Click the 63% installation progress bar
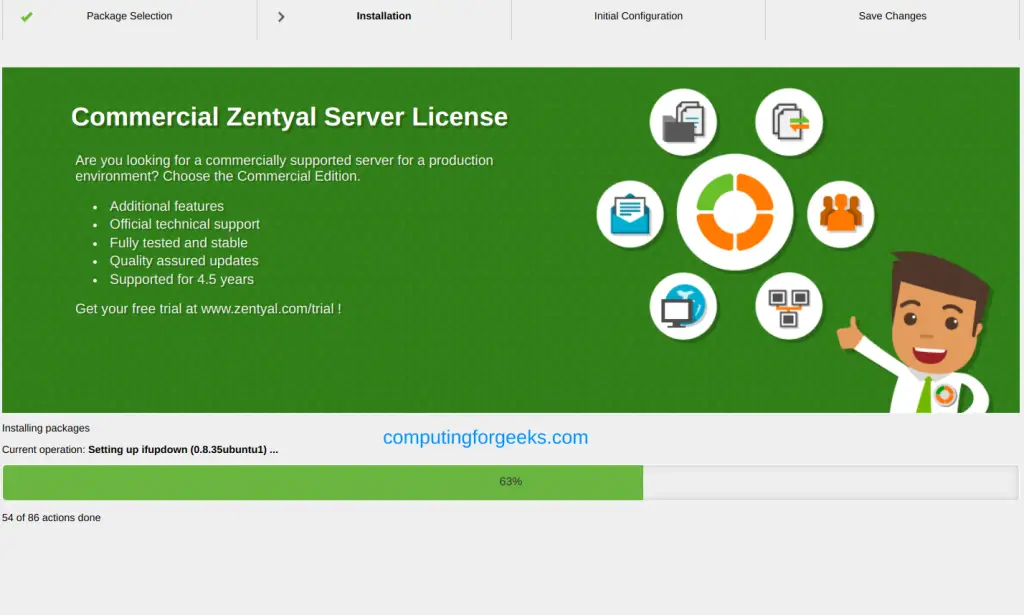This screenshot has width=1024, height=615. 511,482
